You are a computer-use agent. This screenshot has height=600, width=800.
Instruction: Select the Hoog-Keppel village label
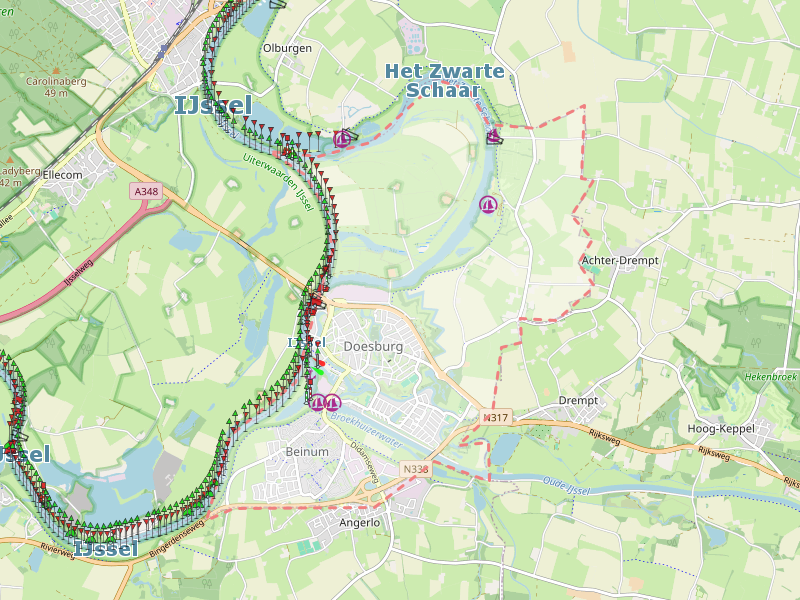coord(721,429)
